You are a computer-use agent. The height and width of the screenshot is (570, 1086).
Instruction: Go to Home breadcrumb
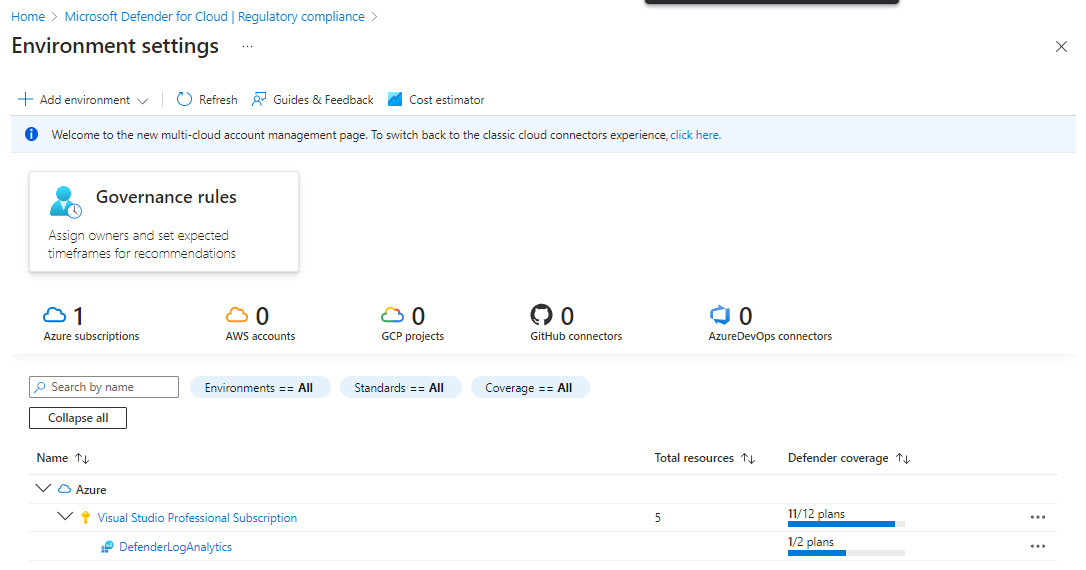28,17
